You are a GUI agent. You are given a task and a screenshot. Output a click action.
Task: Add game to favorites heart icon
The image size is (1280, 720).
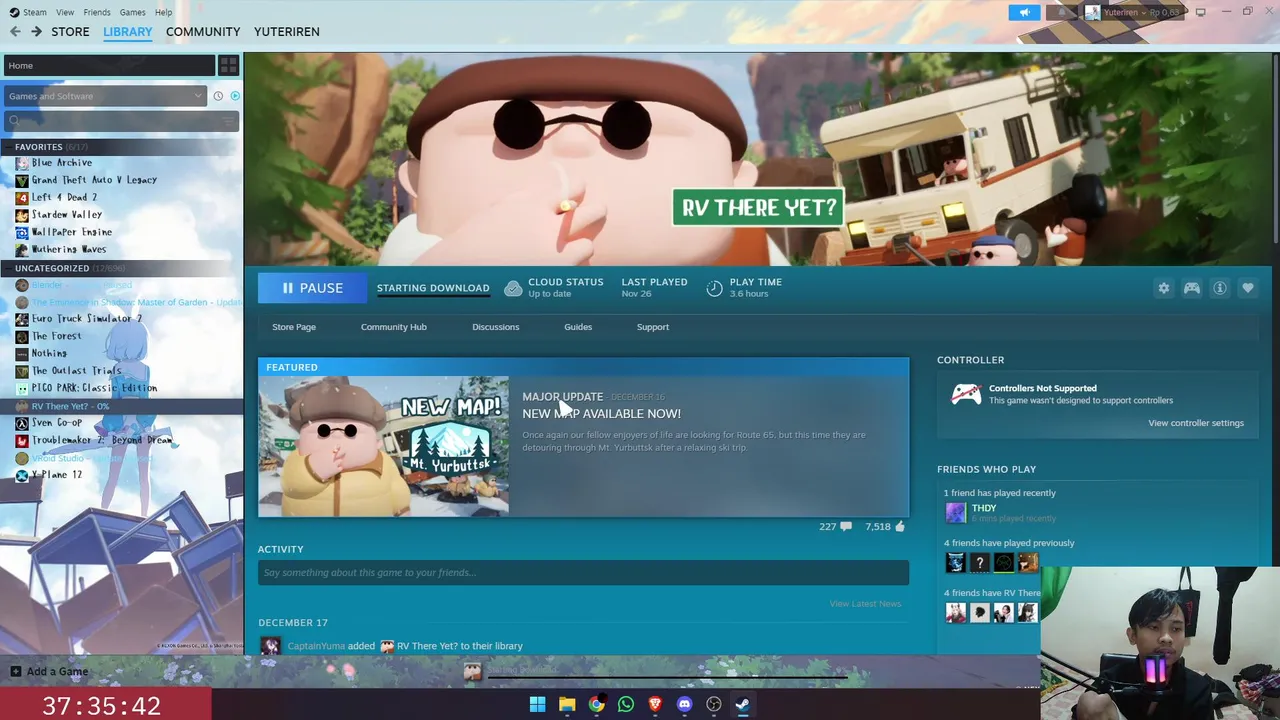pyautogui.click(x=1248, y=288)
